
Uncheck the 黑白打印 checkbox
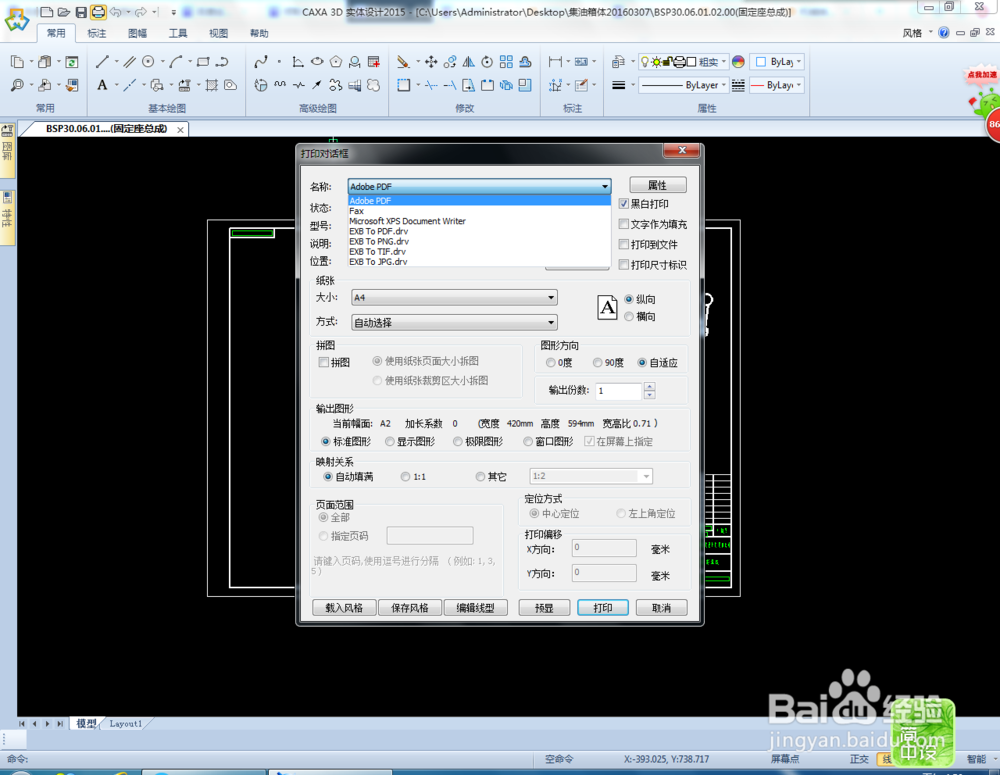point(624,203)
